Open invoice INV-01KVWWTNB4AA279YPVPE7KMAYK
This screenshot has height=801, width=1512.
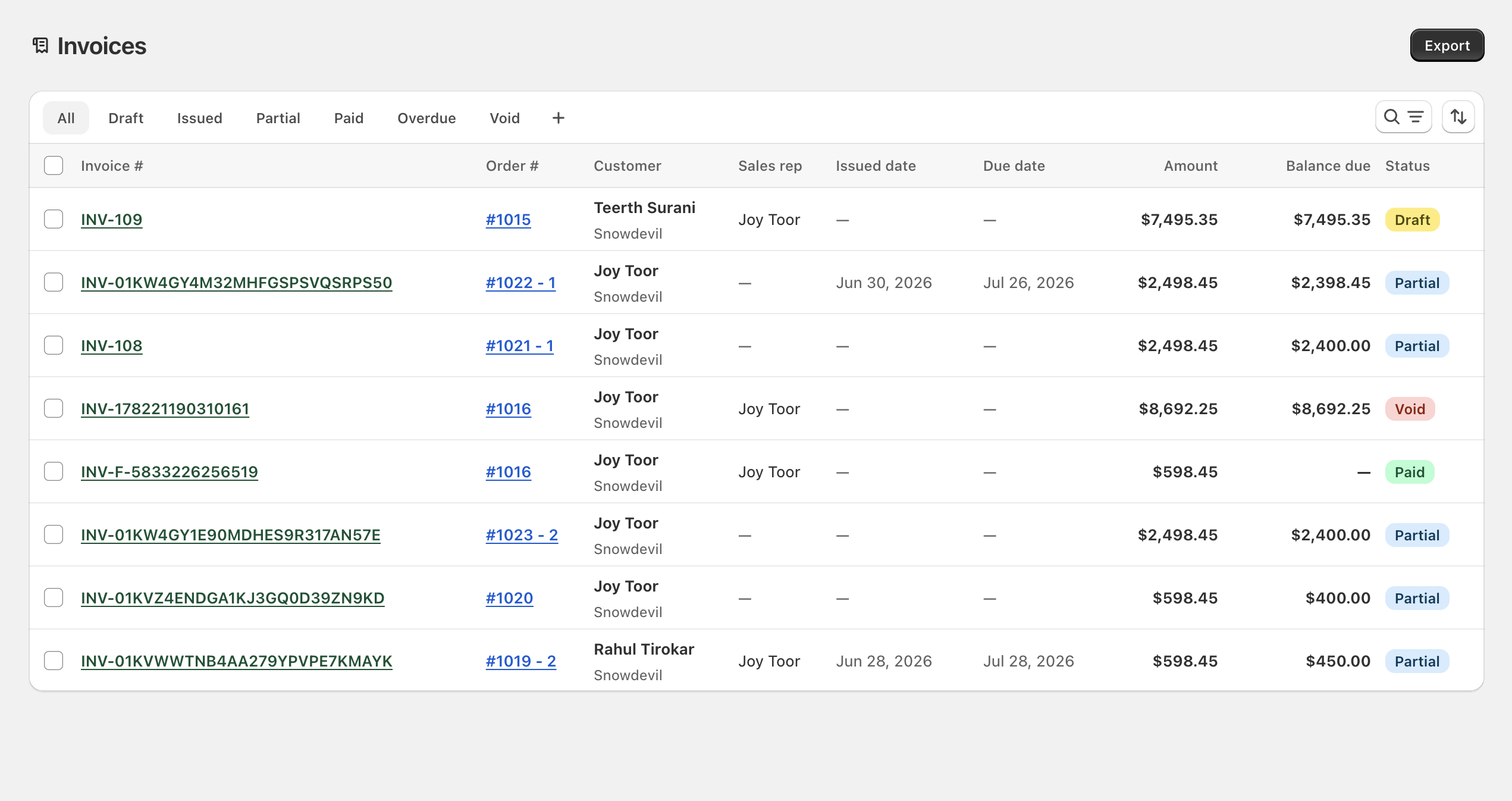(237, 661)
